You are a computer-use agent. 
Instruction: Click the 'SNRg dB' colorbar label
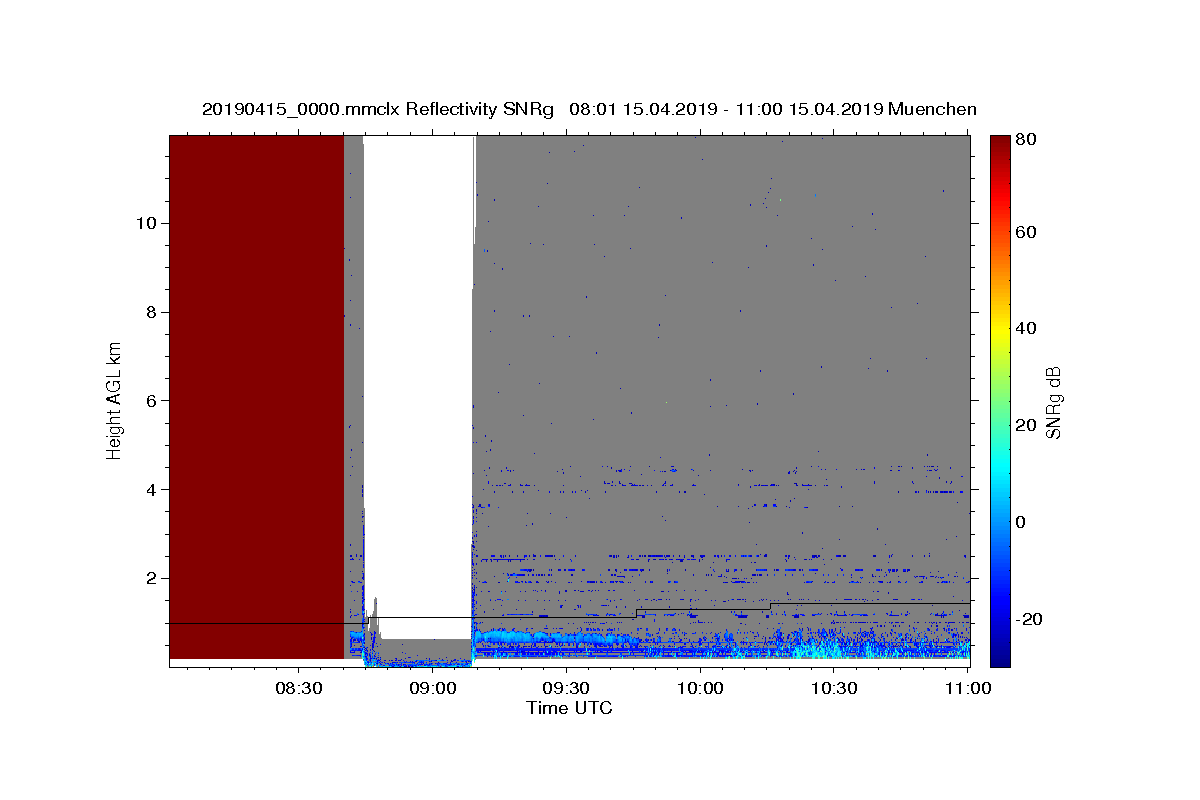point(1053,402)
